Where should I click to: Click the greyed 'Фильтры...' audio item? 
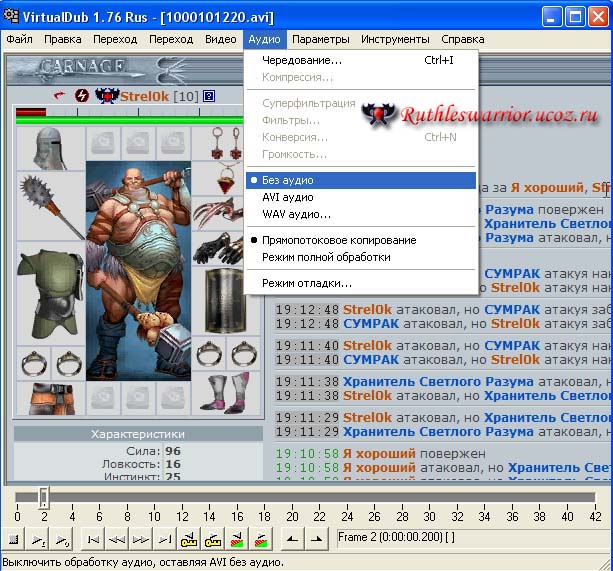tap(361, 120)
